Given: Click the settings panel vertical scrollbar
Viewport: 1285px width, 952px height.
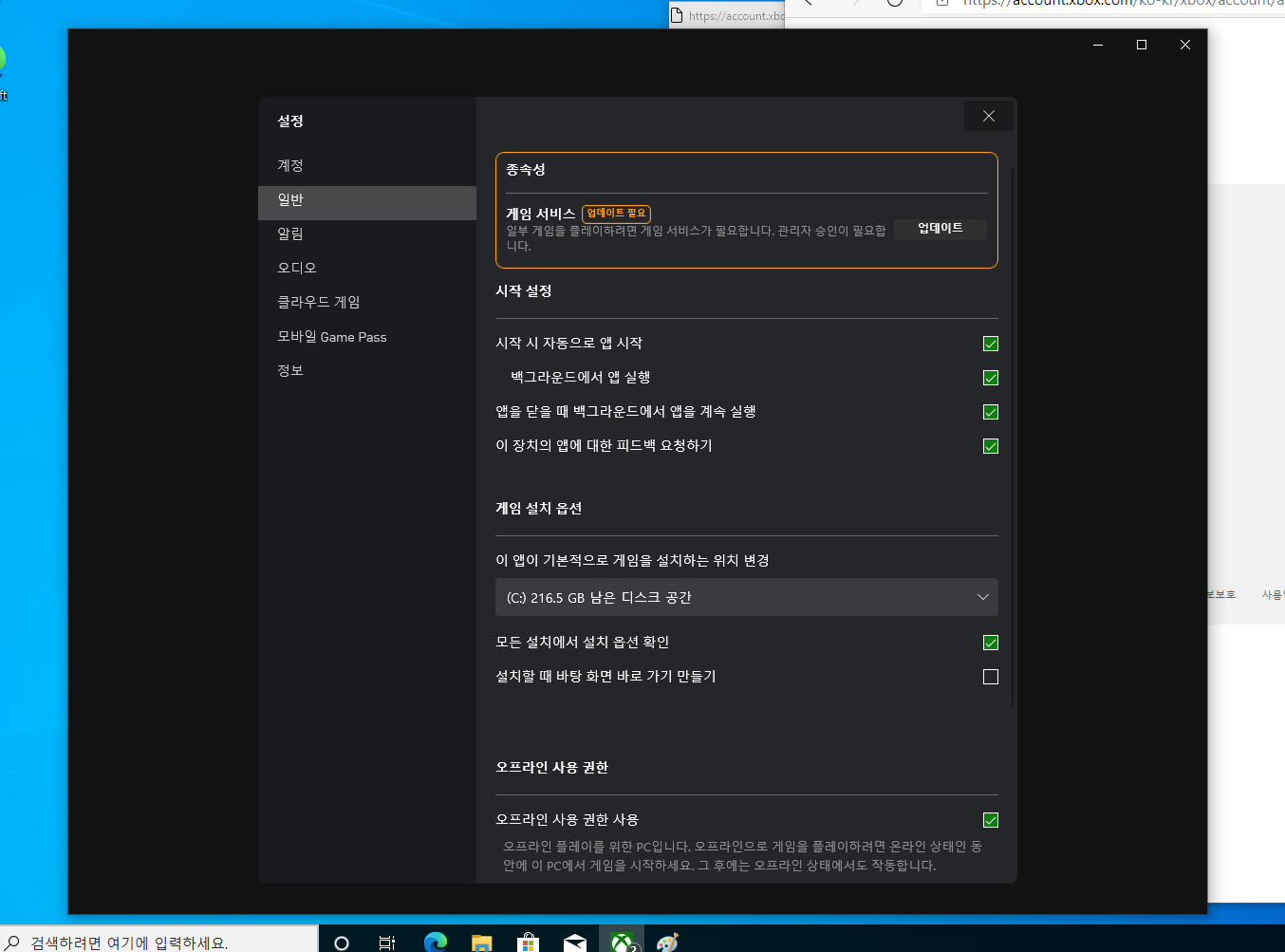Looking at the screenshot, I should click(x=1013, y=437).
